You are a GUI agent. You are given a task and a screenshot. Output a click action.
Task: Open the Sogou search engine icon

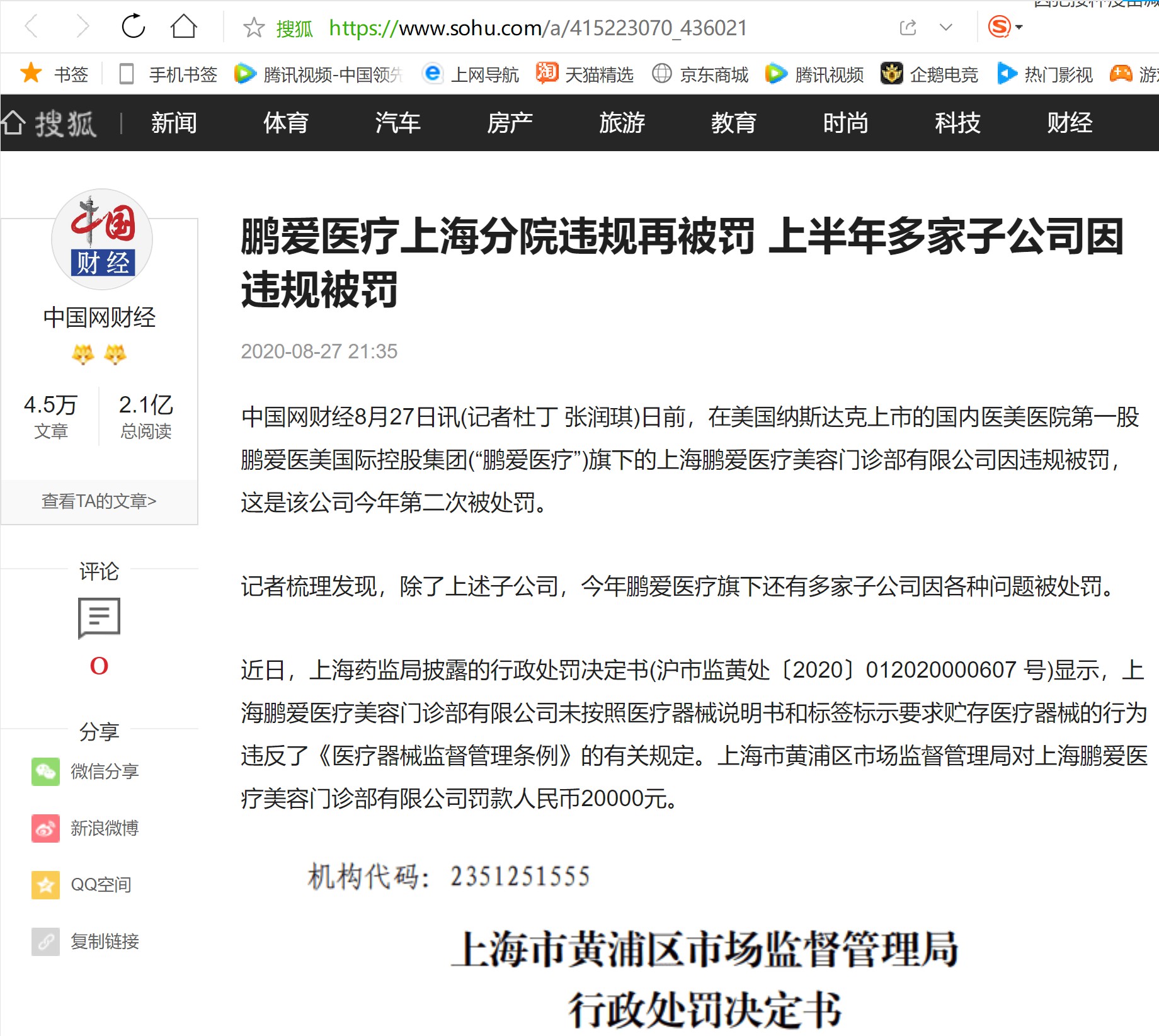click(999, 27)
